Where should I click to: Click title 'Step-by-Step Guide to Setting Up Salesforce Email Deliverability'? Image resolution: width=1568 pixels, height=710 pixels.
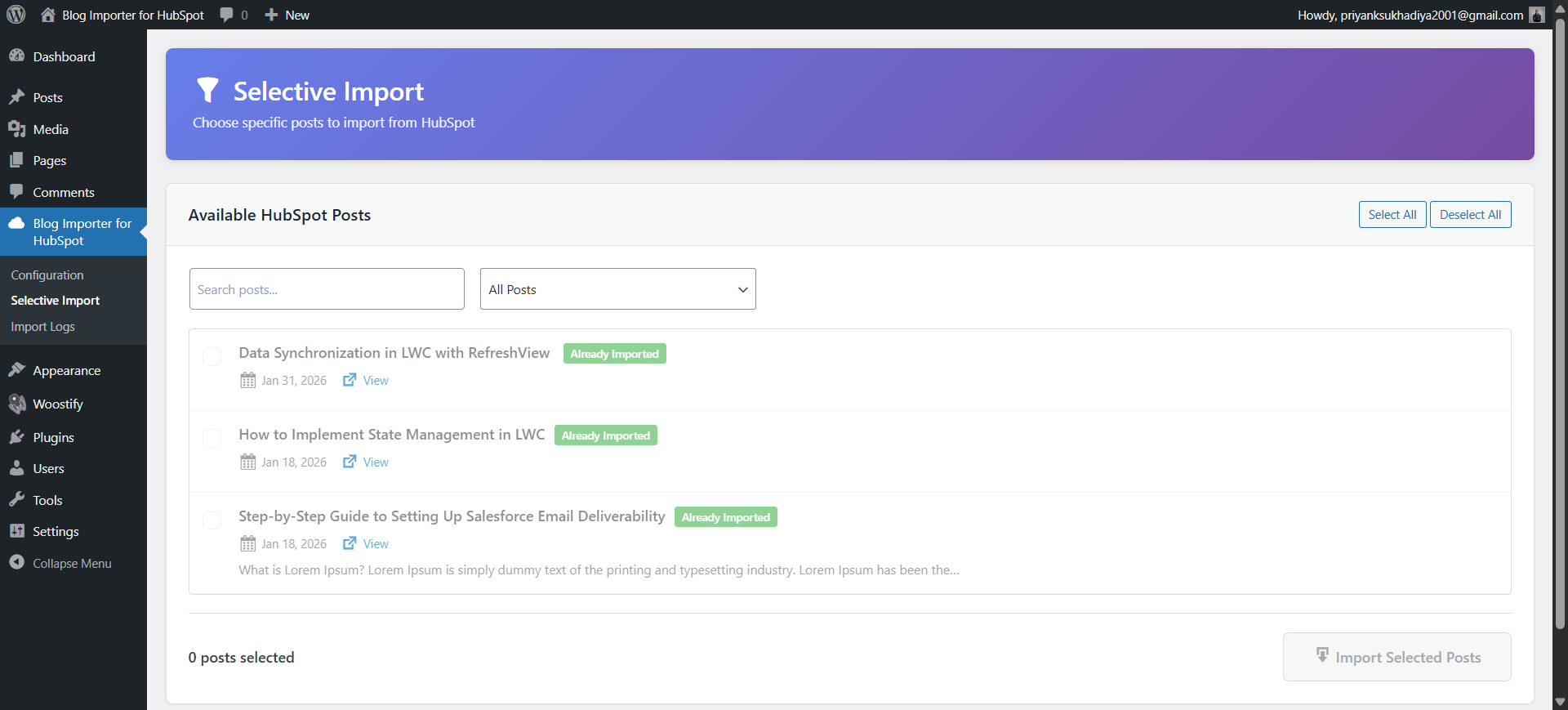click(452, 516)
